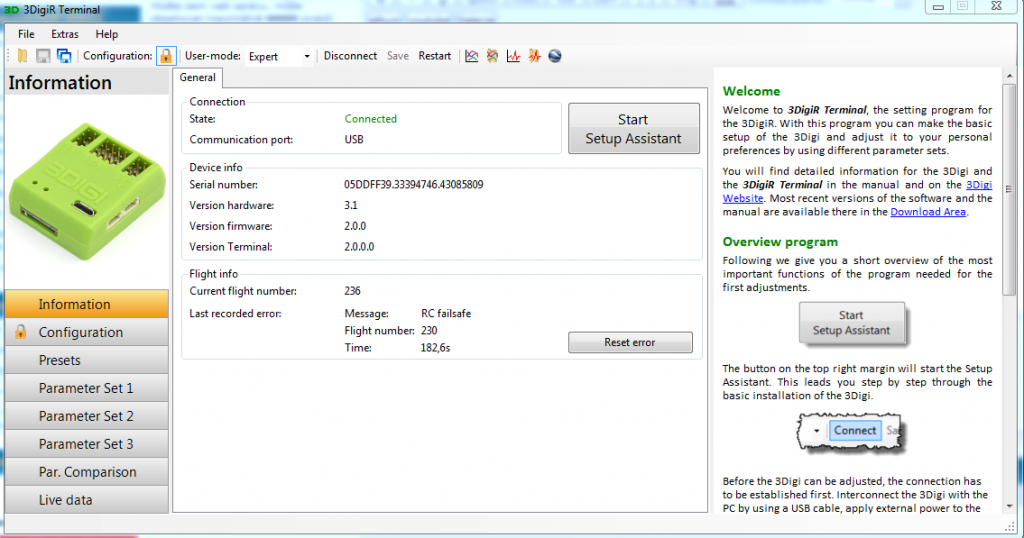Open the Help menu
The image size is (1024, 538).
(x=107, y=34)
